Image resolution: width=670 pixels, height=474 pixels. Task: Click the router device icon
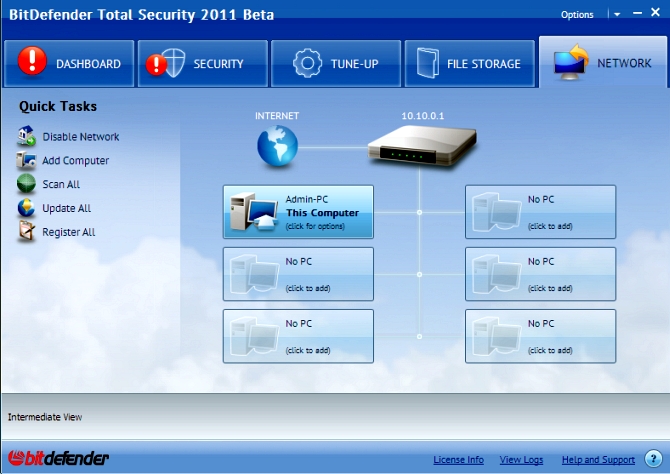(x=422, y=145)
